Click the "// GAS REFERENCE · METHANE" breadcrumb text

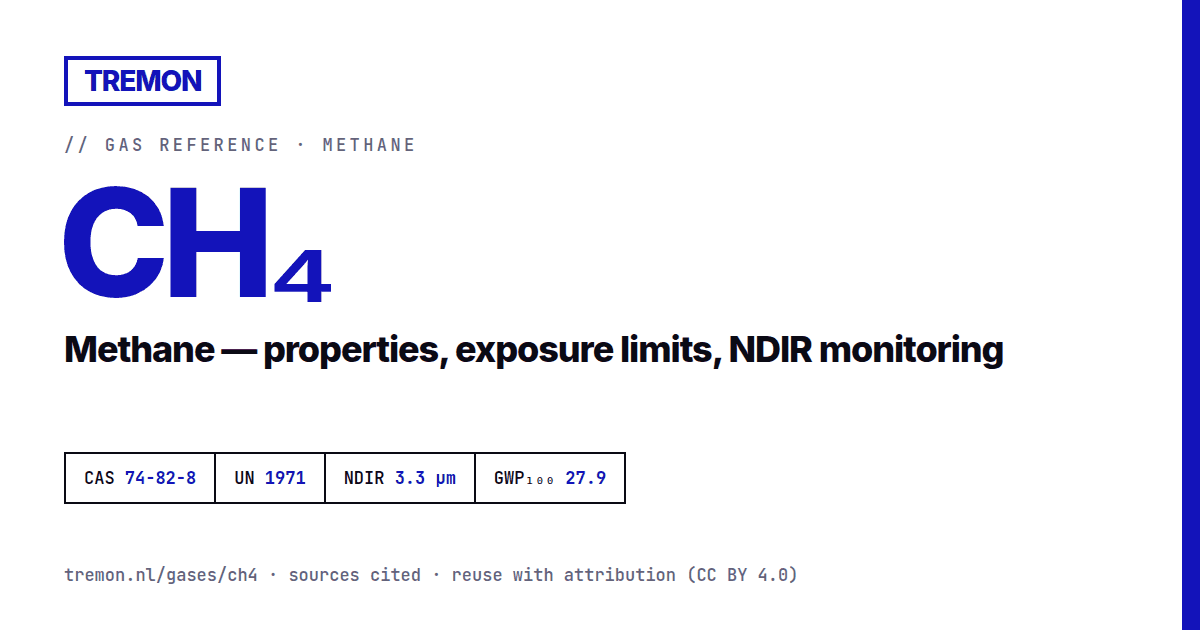pyautogui.click(x=240, y=145)
